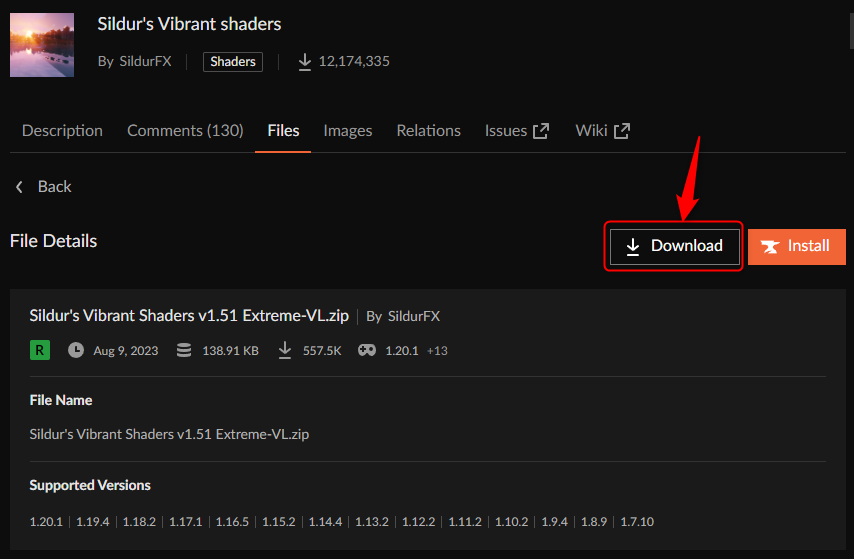Select the file name text under File Name
Viewport: 854px width, 559px height.
coord(169,434)
